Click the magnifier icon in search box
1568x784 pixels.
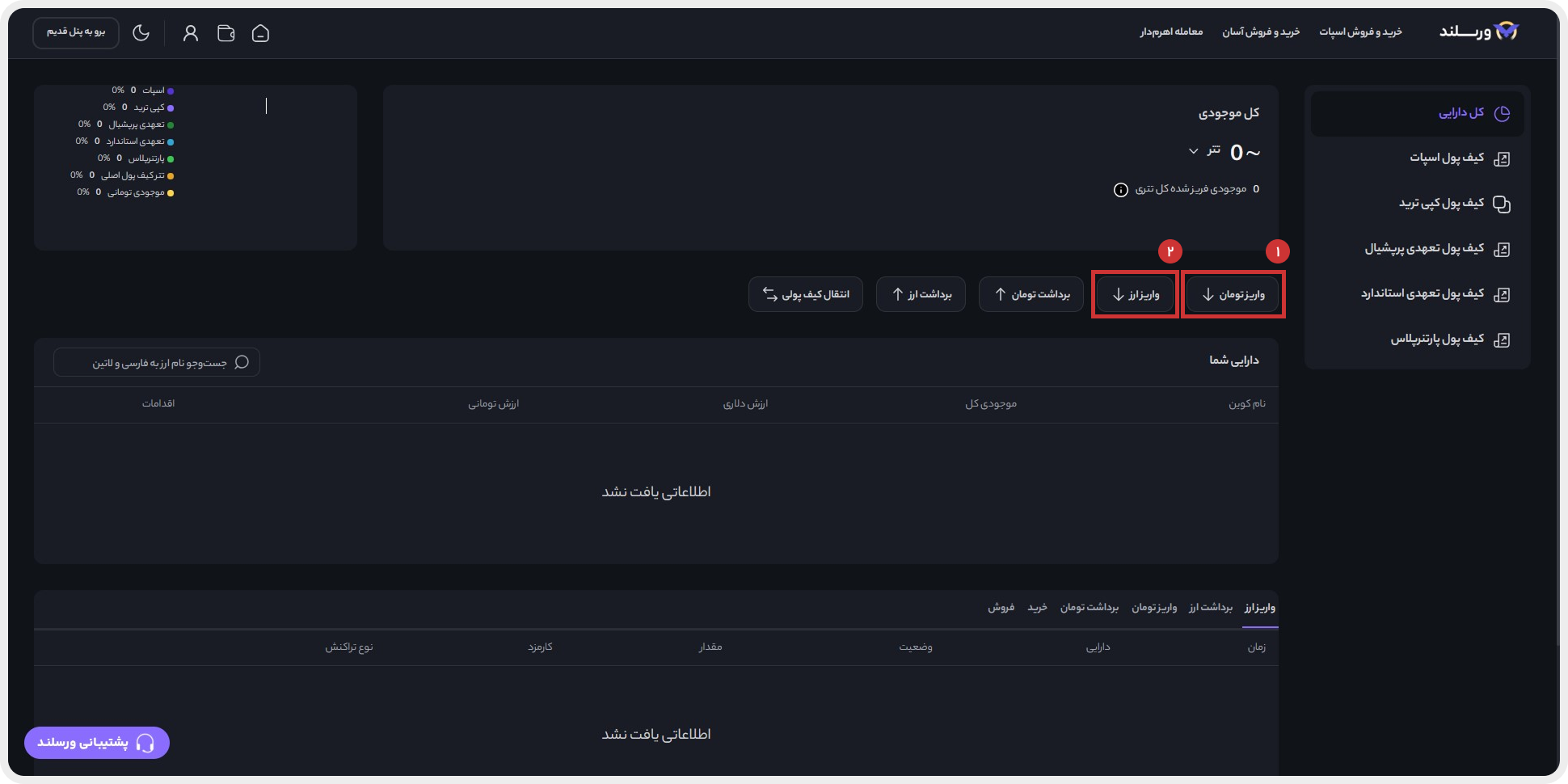click(242, 362)
